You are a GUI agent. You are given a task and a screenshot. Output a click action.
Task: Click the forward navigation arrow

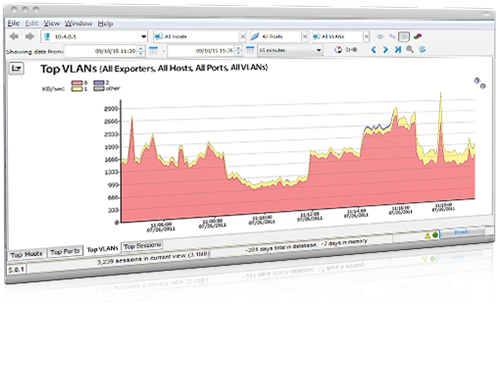click(x=30, y=36)
